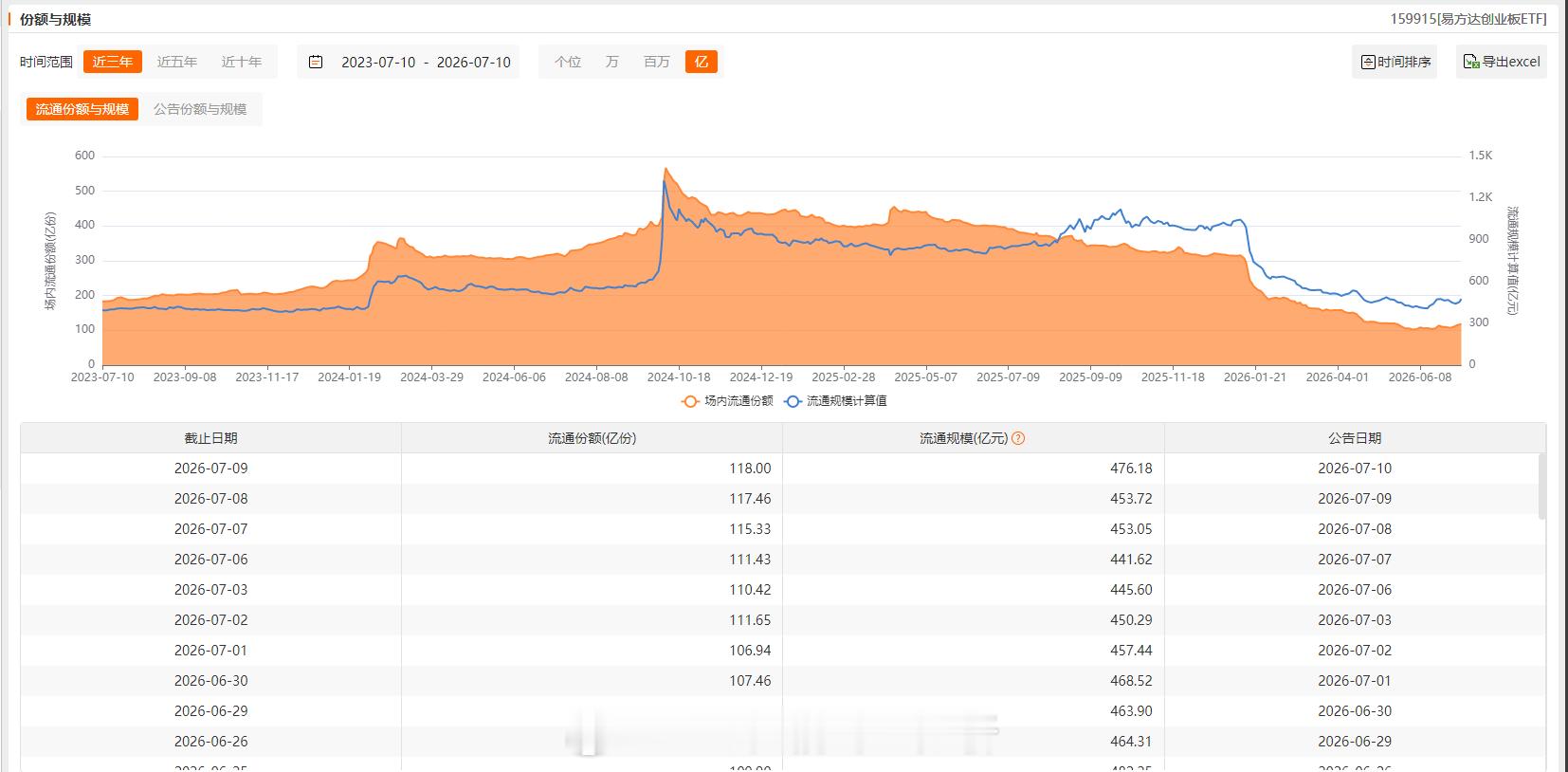Screen dimensions: 1568x772
Task: Toggle 流通规模计算值 series in chart legend
Action: tap(836, 401)
